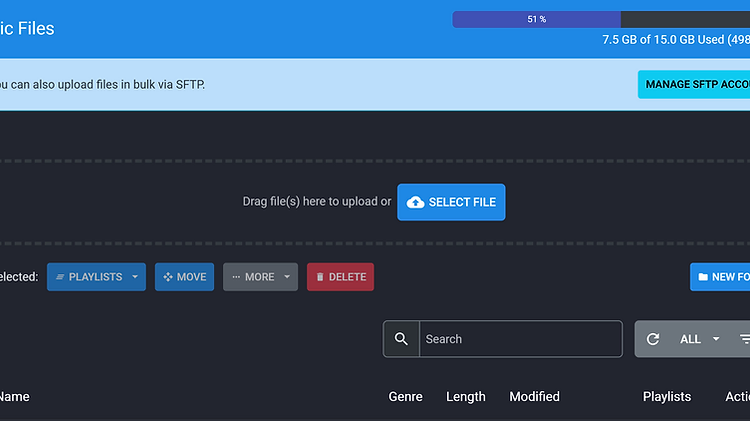Sort by the Genre column header
Image resolution: width=750 pixels, height=421 pixels.
click(x=405, y=397)
